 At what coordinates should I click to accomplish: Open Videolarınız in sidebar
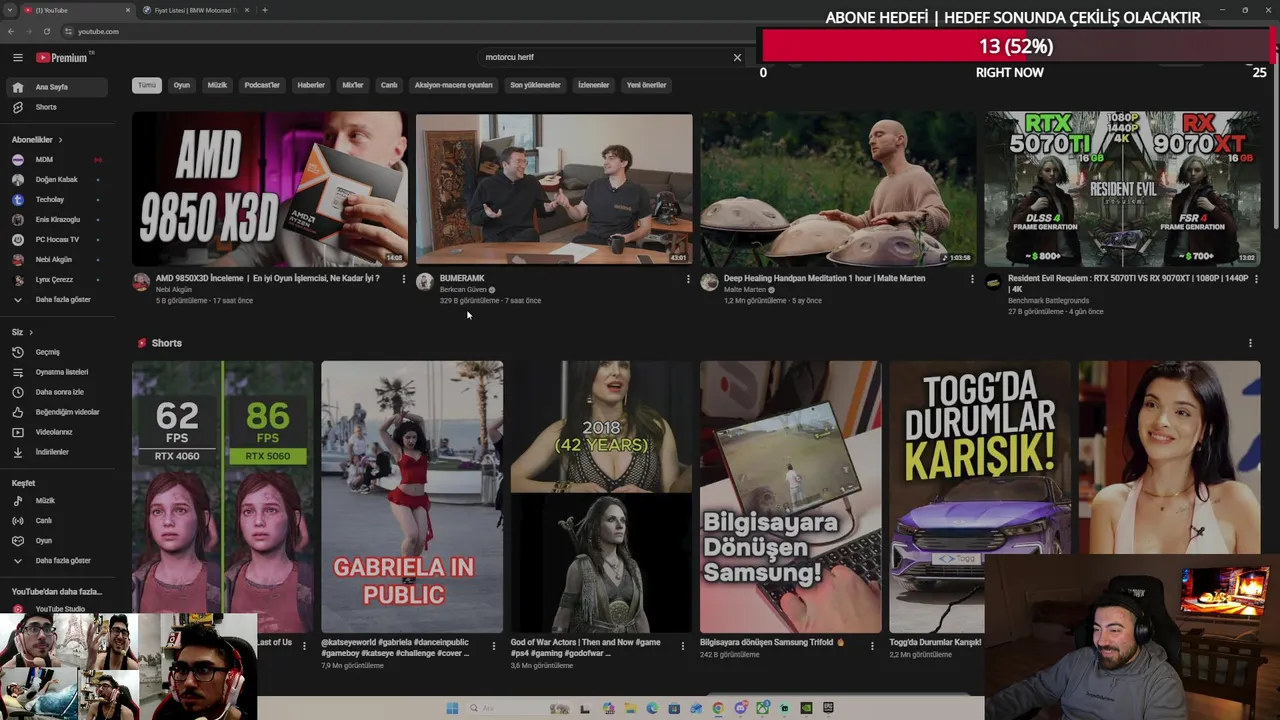tap(55, 432)
